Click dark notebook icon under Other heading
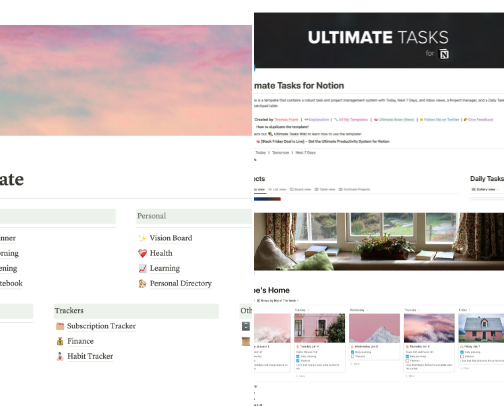504x406 pixels. [246, 326]
